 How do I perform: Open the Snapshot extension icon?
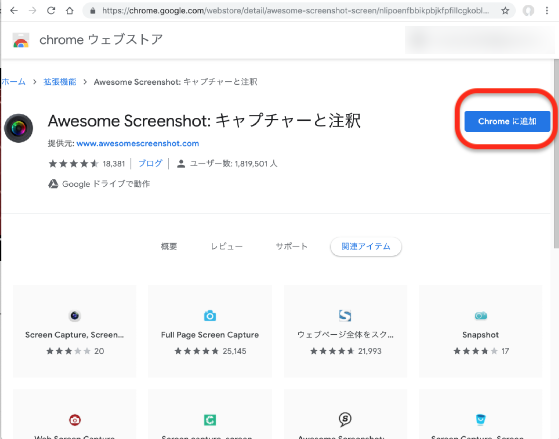(481, 316)
